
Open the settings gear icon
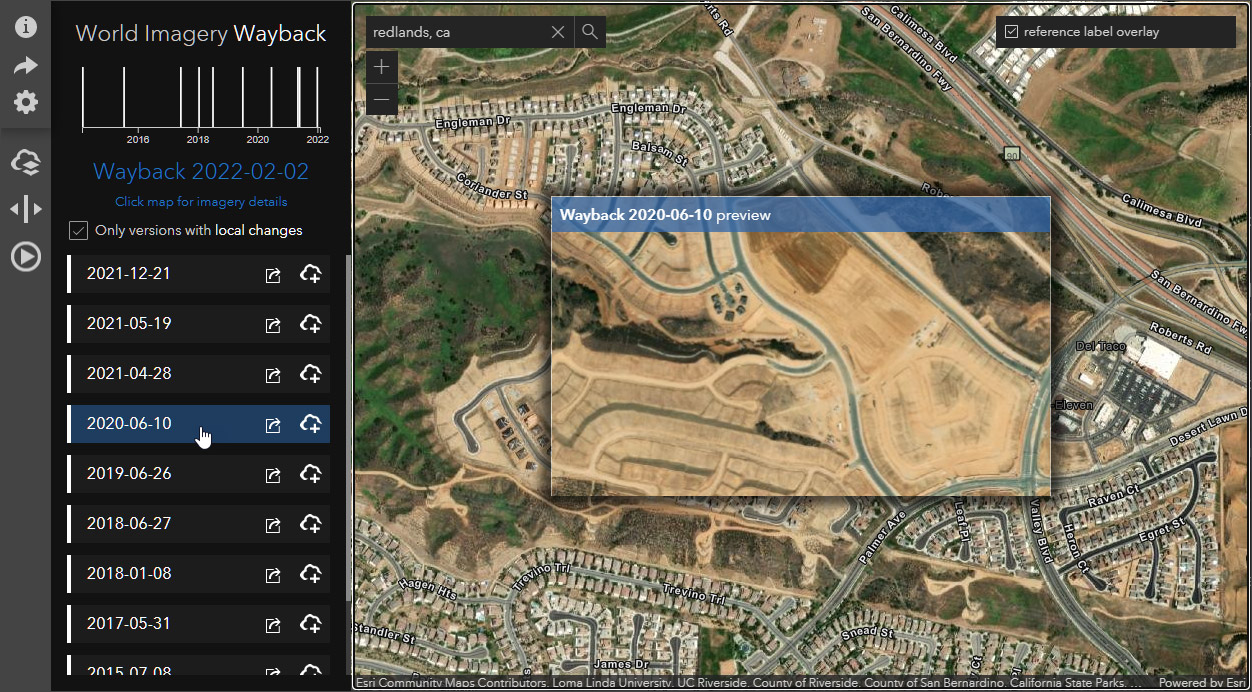pyautogui.click(x=25, y=102)
